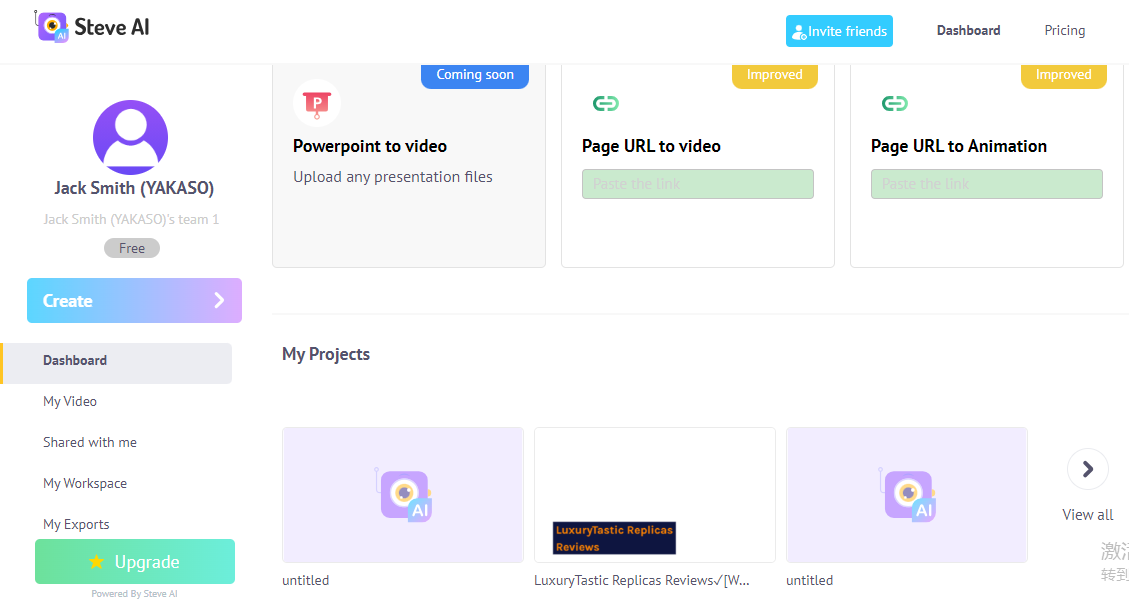Click the Create button
This screenshot has width=1129, height=616.
(134, 300)
